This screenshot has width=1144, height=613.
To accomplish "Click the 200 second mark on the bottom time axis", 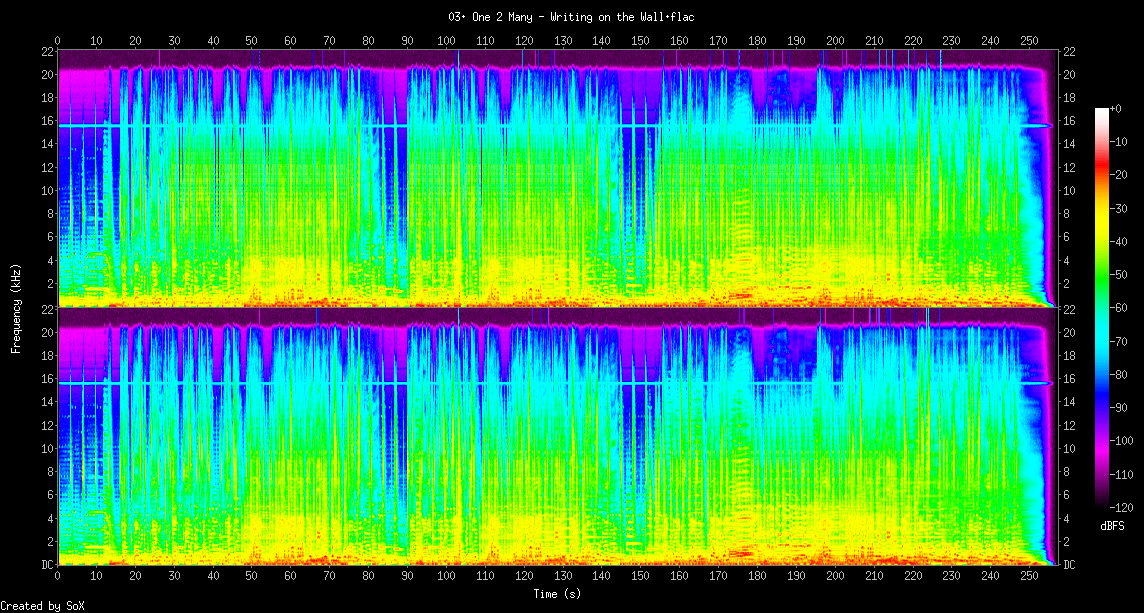I will pos(835,575).
